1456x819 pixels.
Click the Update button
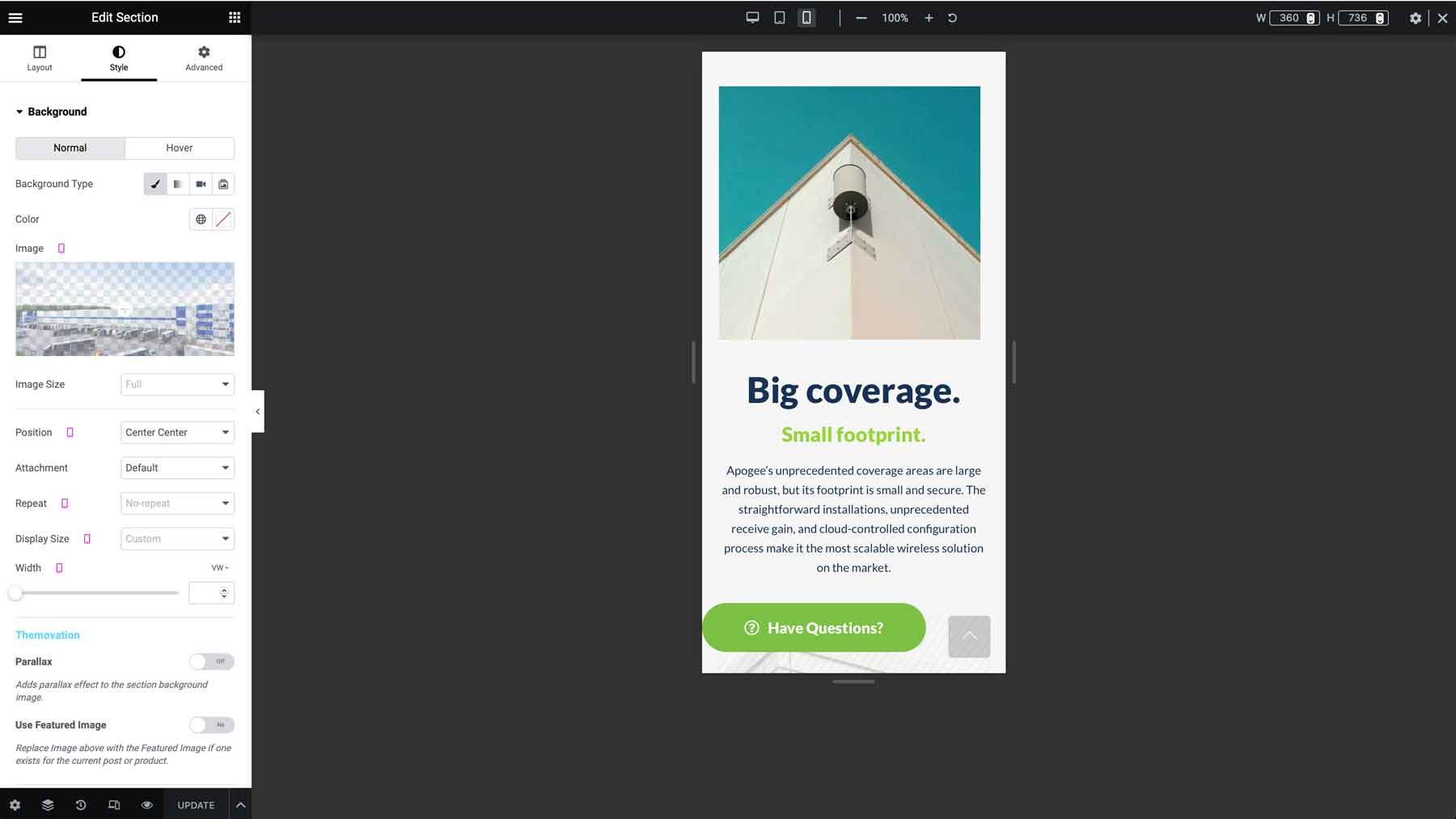(x=194, y=804)
